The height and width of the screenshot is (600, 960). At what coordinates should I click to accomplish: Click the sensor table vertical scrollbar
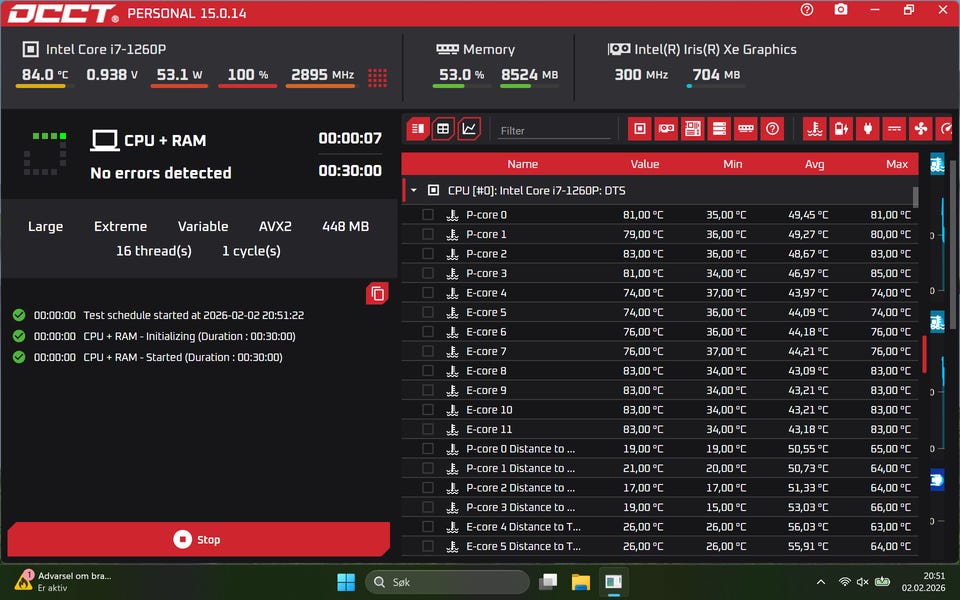click(x=915, y=197)
